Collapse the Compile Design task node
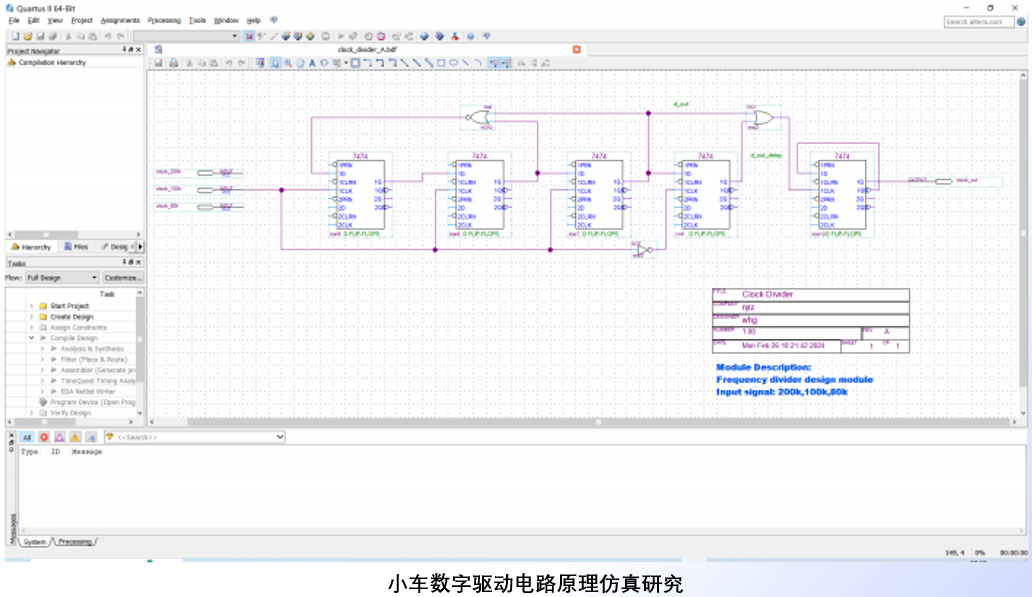This screenshot has height=597, width=1032. point(31,338)
